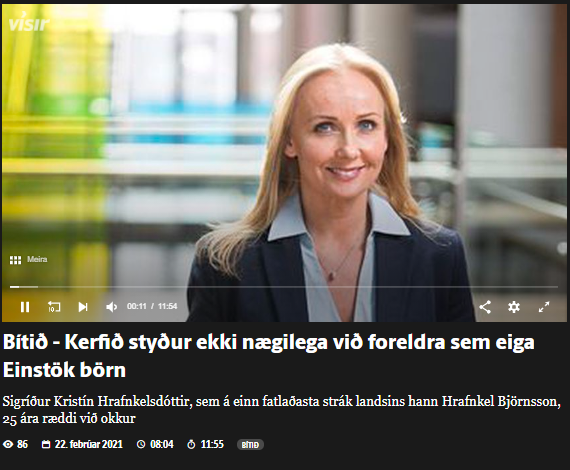Click the video headline title
The image size is (570, 470).
(x=269, y=356)
